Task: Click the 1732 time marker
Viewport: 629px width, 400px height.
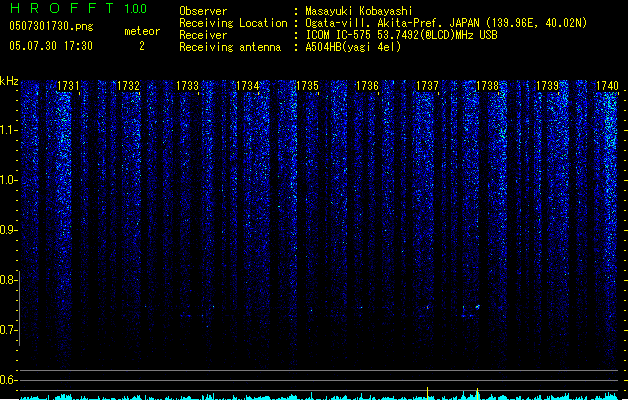Action: tap(128, 86)
